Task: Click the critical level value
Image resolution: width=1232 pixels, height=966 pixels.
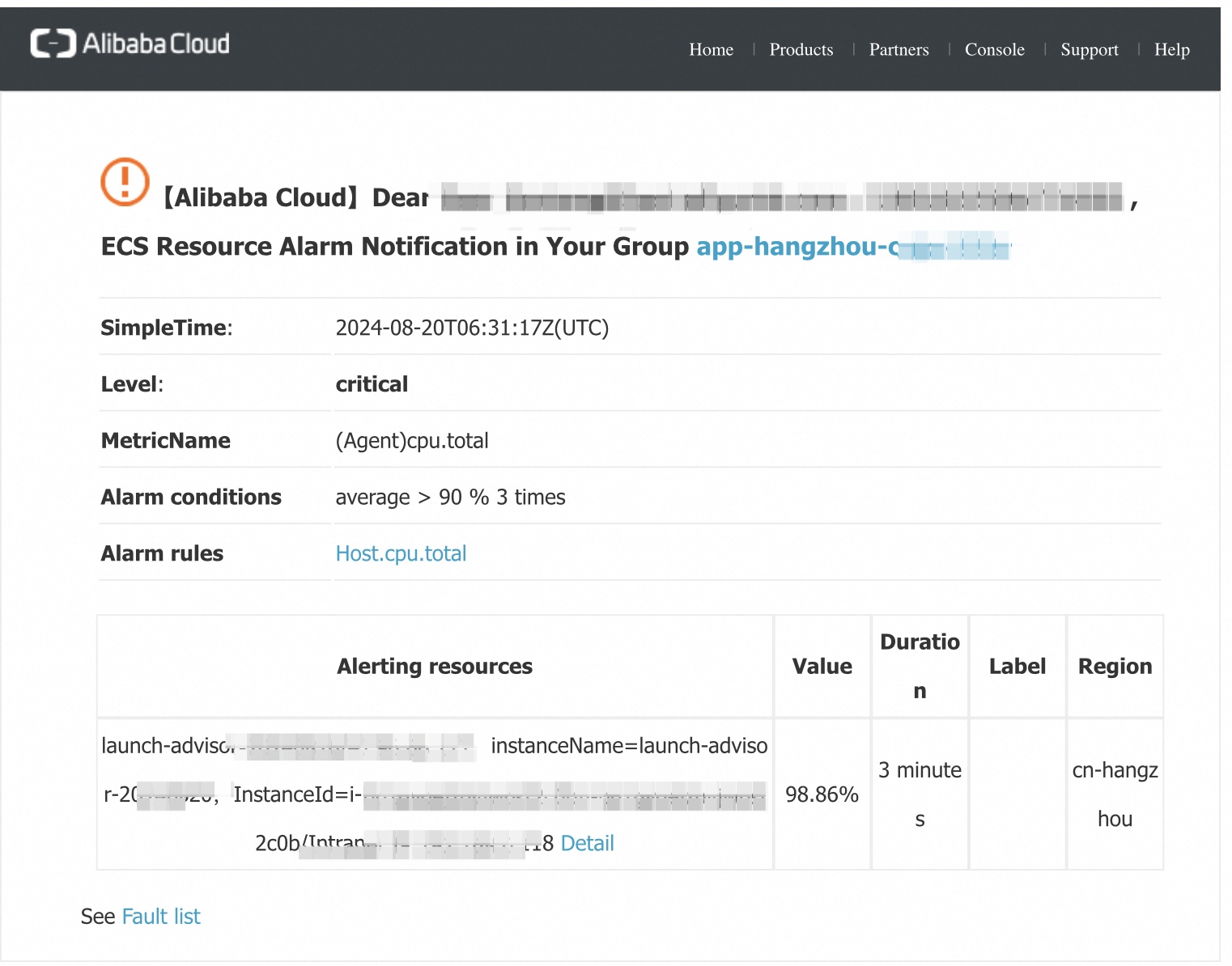Action: point(372,384)
